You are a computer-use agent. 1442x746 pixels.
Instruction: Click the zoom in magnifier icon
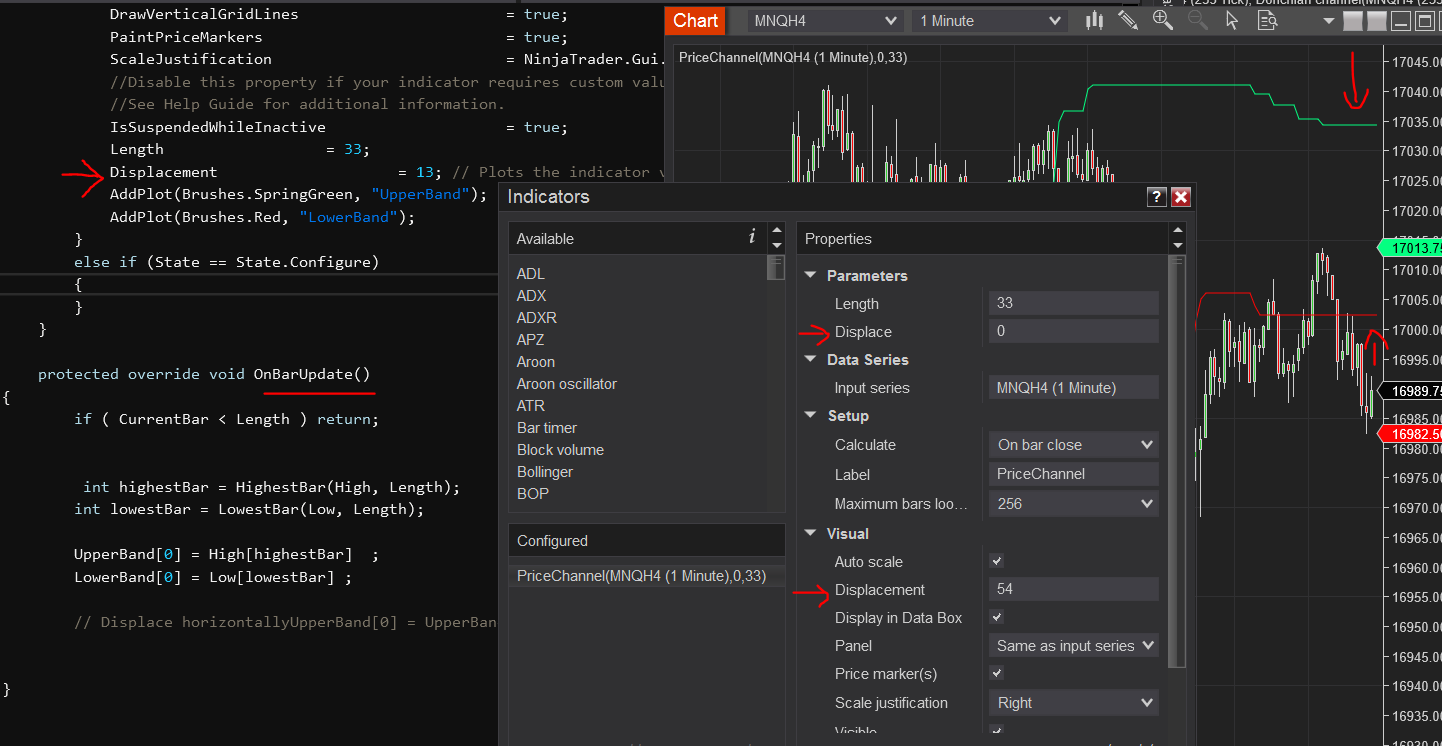click(1163, 20)
